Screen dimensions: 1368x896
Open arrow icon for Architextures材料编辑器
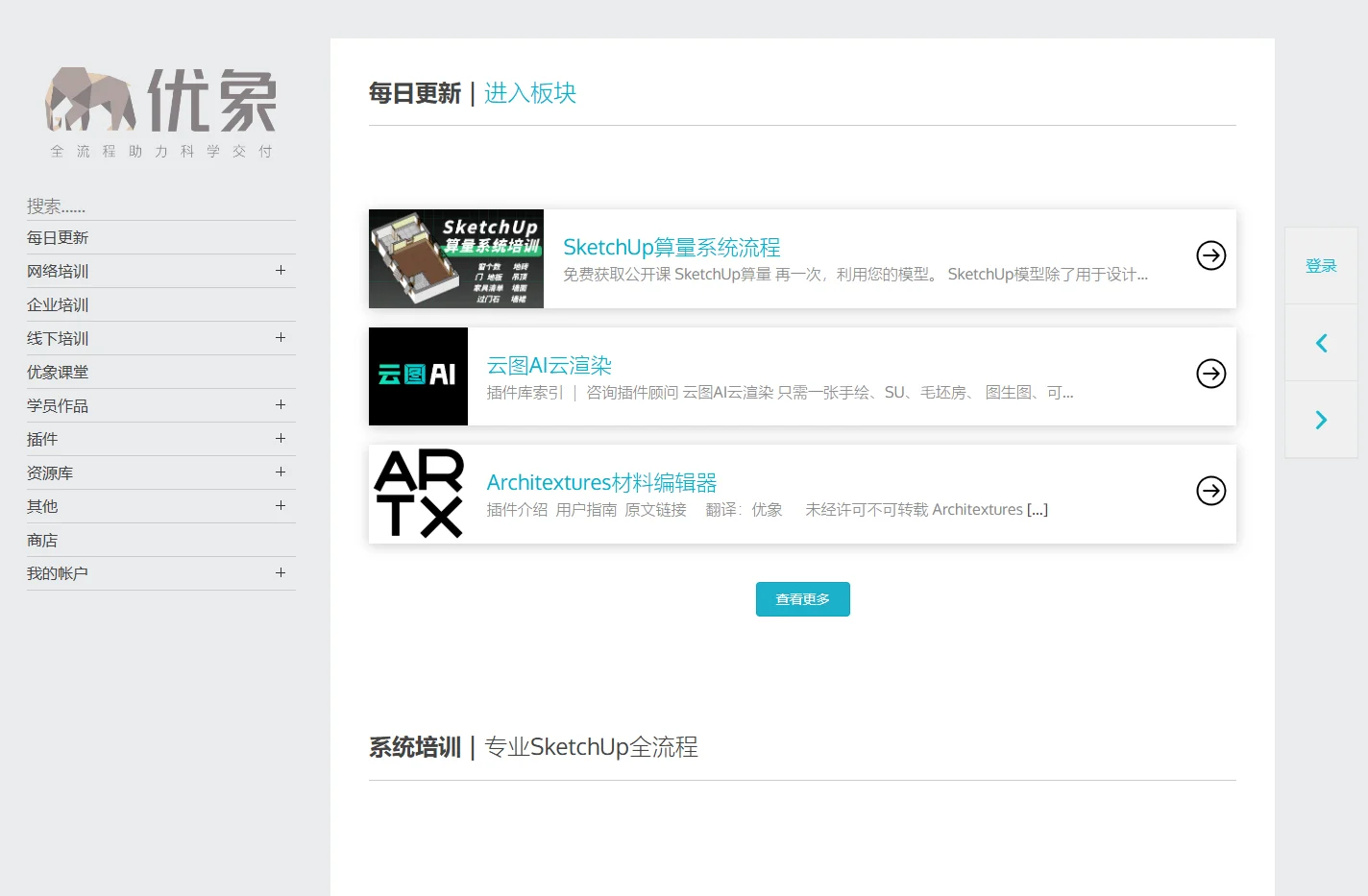click(x=1210, y=491)
